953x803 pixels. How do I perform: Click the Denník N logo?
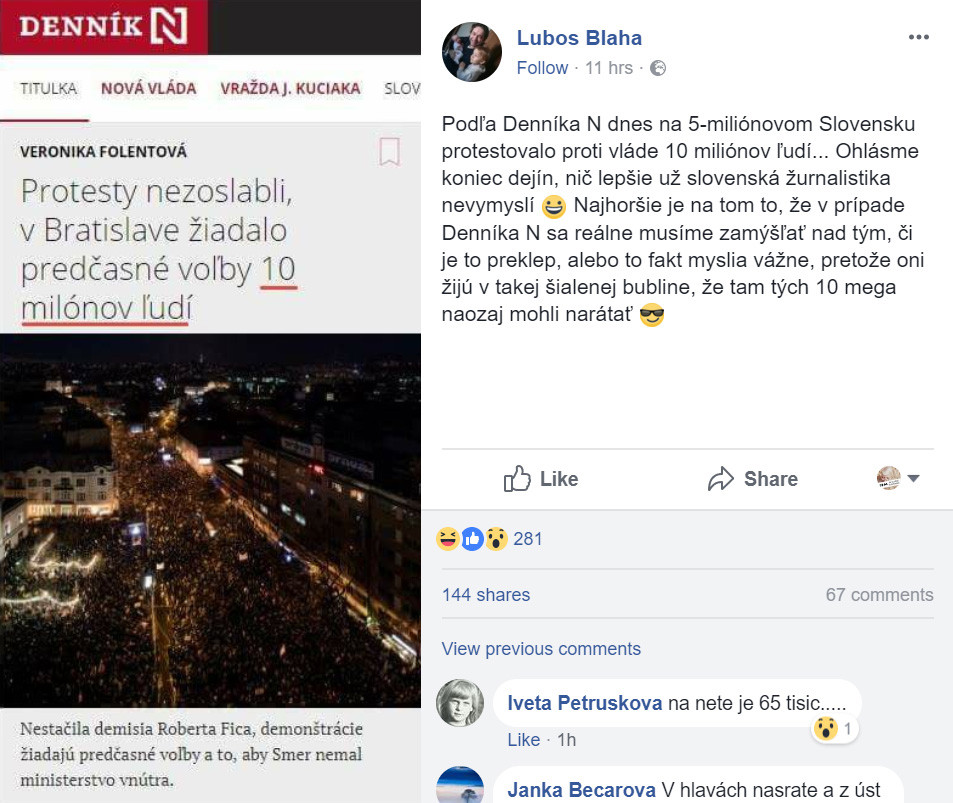click(x=103, y=26)
